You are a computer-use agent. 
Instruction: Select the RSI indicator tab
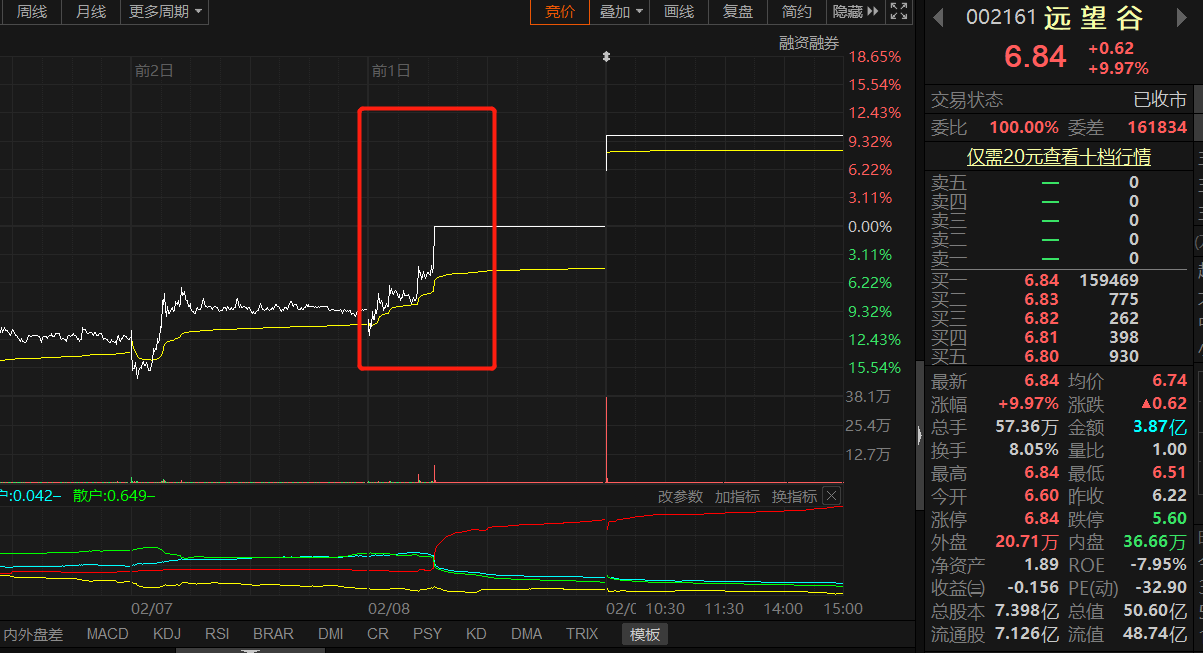pos(217,634)
